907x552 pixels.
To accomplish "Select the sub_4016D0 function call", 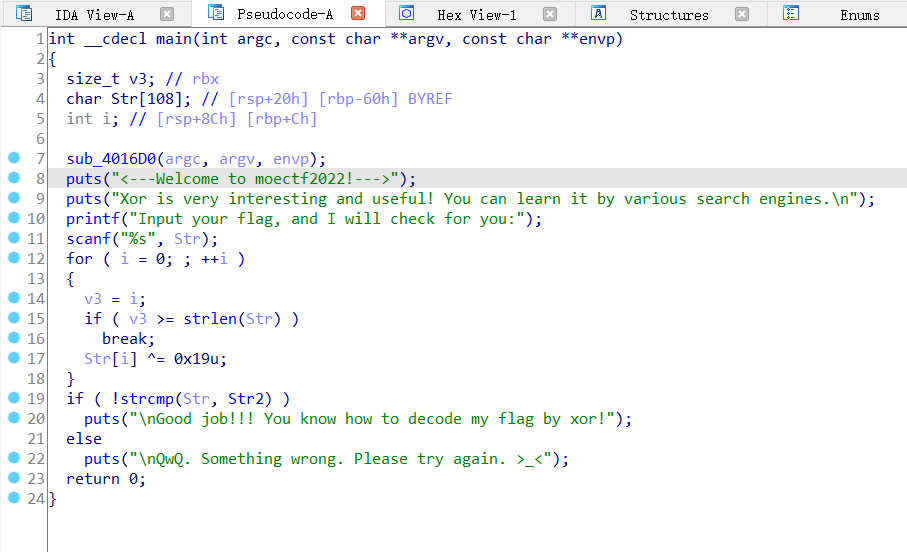I will coord(111,159).
